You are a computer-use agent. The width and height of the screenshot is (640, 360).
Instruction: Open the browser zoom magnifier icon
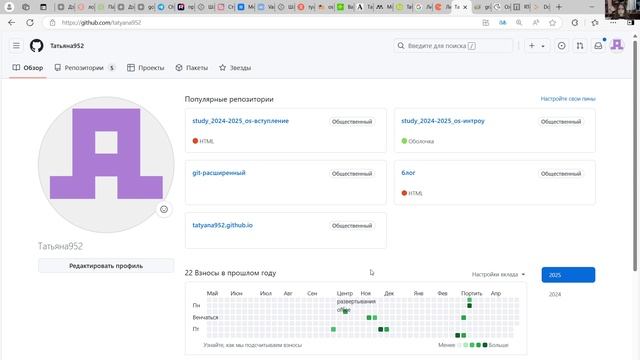coord(519,23)
